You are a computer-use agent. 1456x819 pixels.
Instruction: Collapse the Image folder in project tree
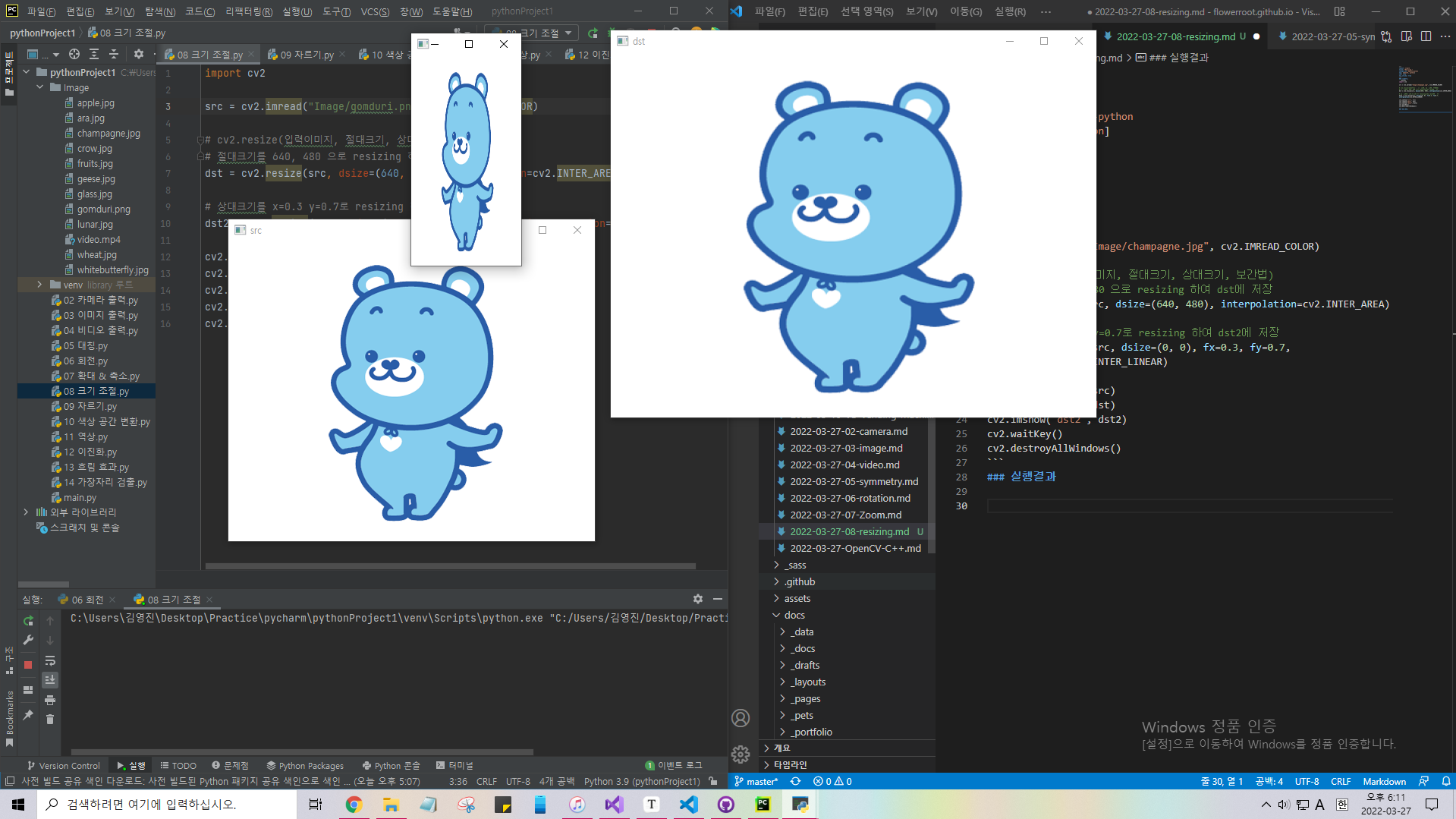tap(39, 87)
